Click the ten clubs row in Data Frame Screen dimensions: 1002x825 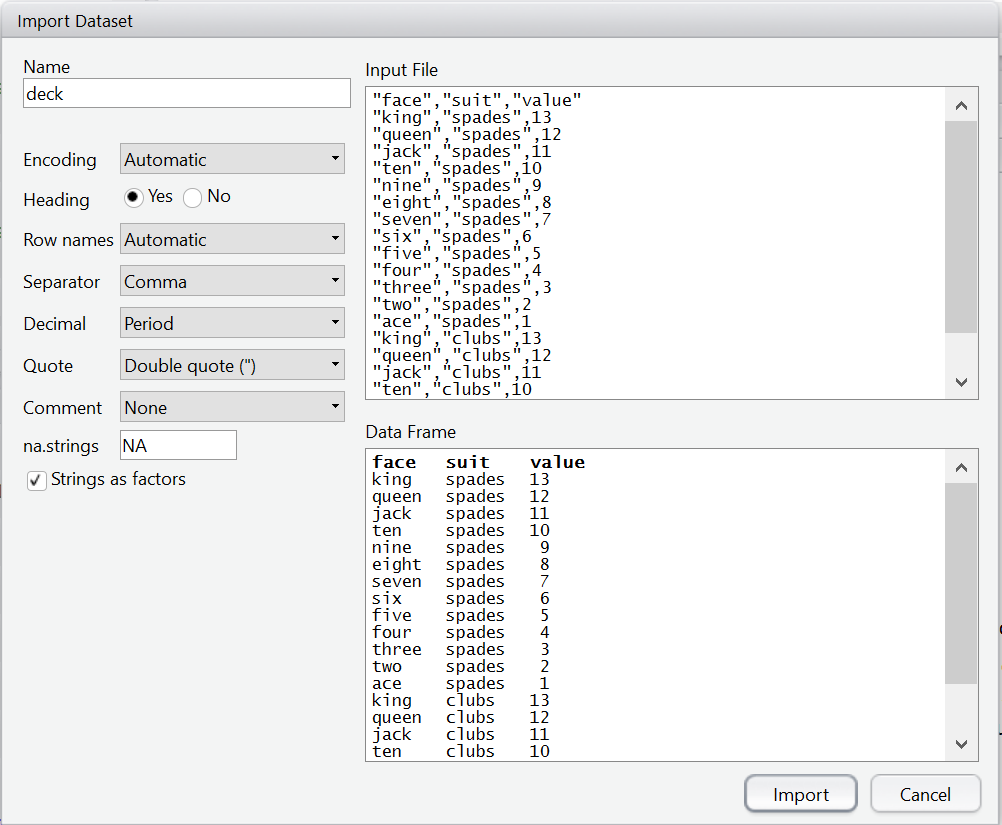461,752
